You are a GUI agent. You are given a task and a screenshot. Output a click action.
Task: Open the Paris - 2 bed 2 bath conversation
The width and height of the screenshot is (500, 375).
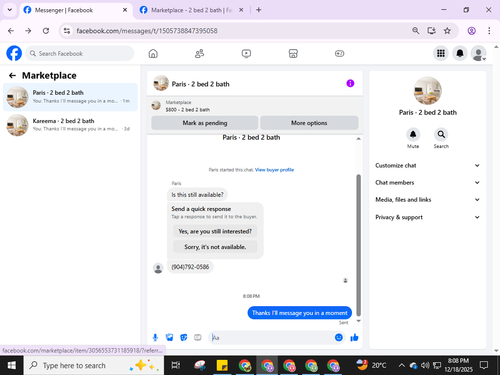70,97
